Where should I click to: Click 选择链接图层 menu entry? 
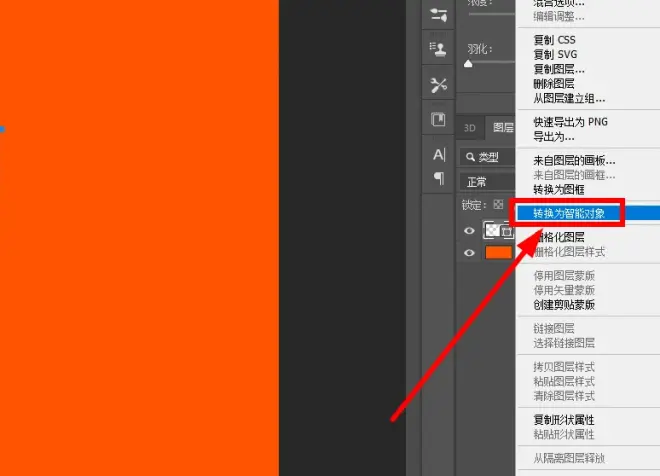[x=564, y=343]
